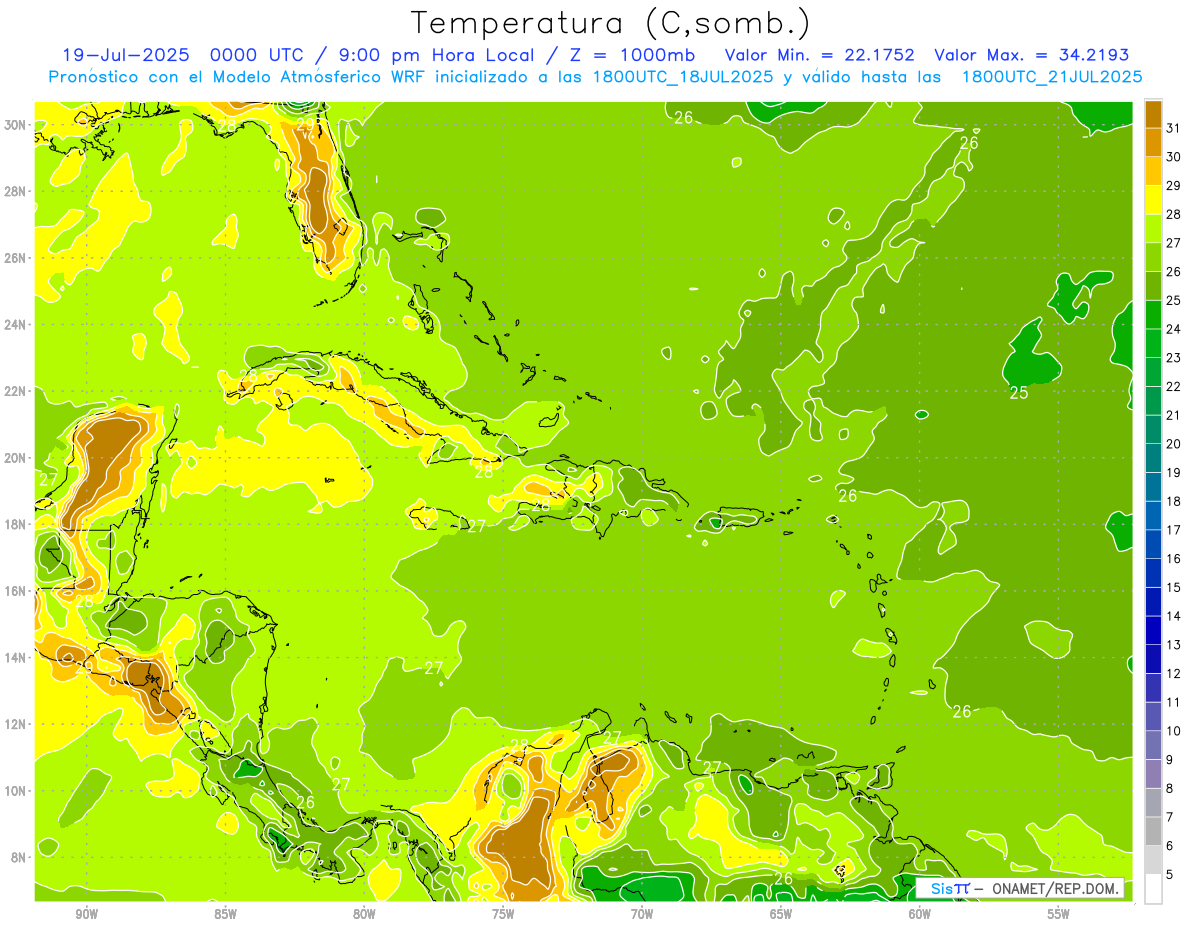Click the legend value 27
The height and width of the screenshot is (927, 1200).
point(1174,243)
